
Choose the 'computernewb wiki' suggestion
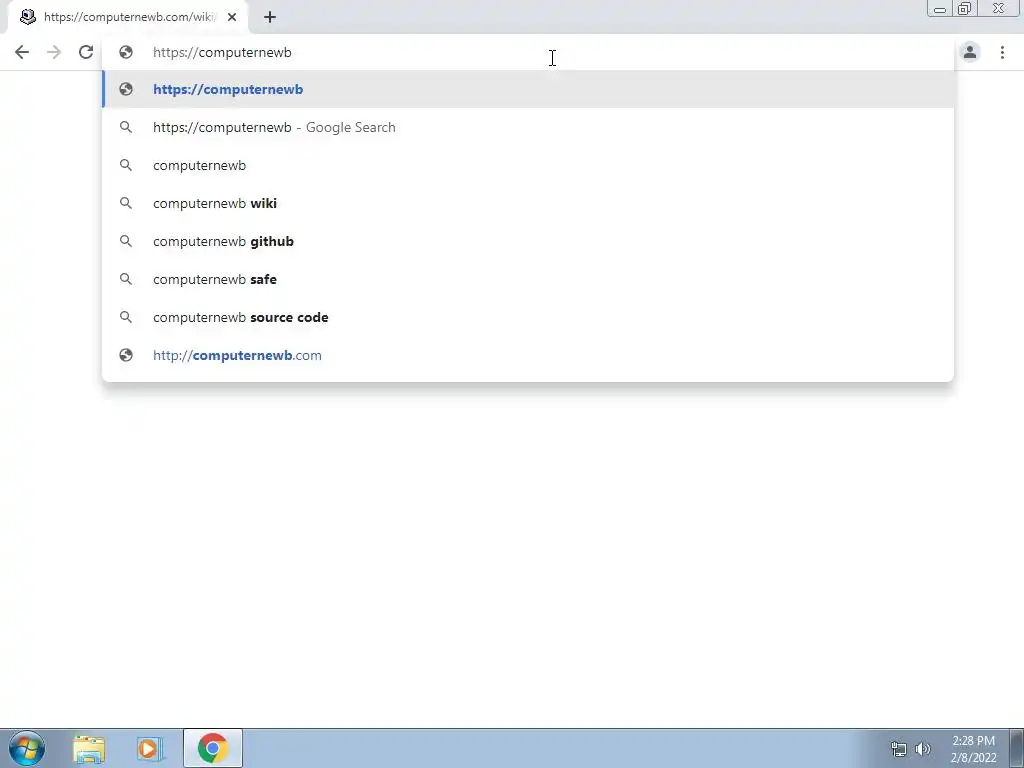point(528,203)
